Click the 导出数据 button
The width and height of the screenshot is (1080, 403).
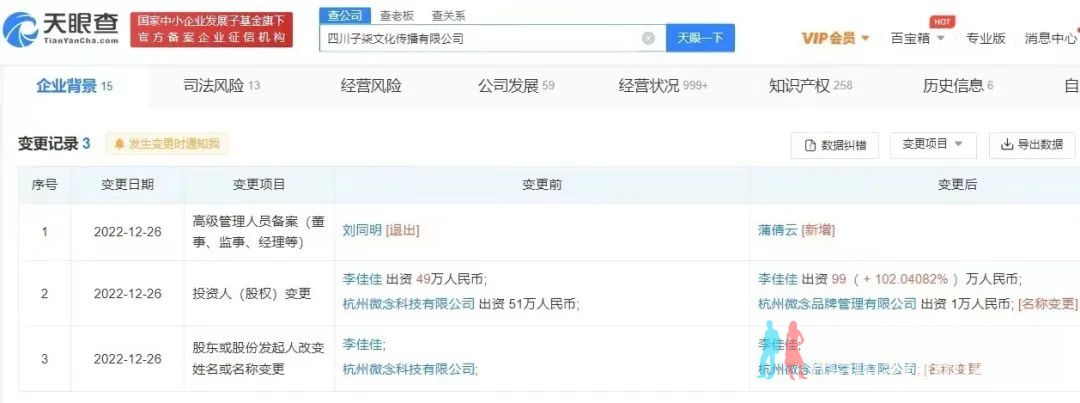click(x=1031, y=145)
